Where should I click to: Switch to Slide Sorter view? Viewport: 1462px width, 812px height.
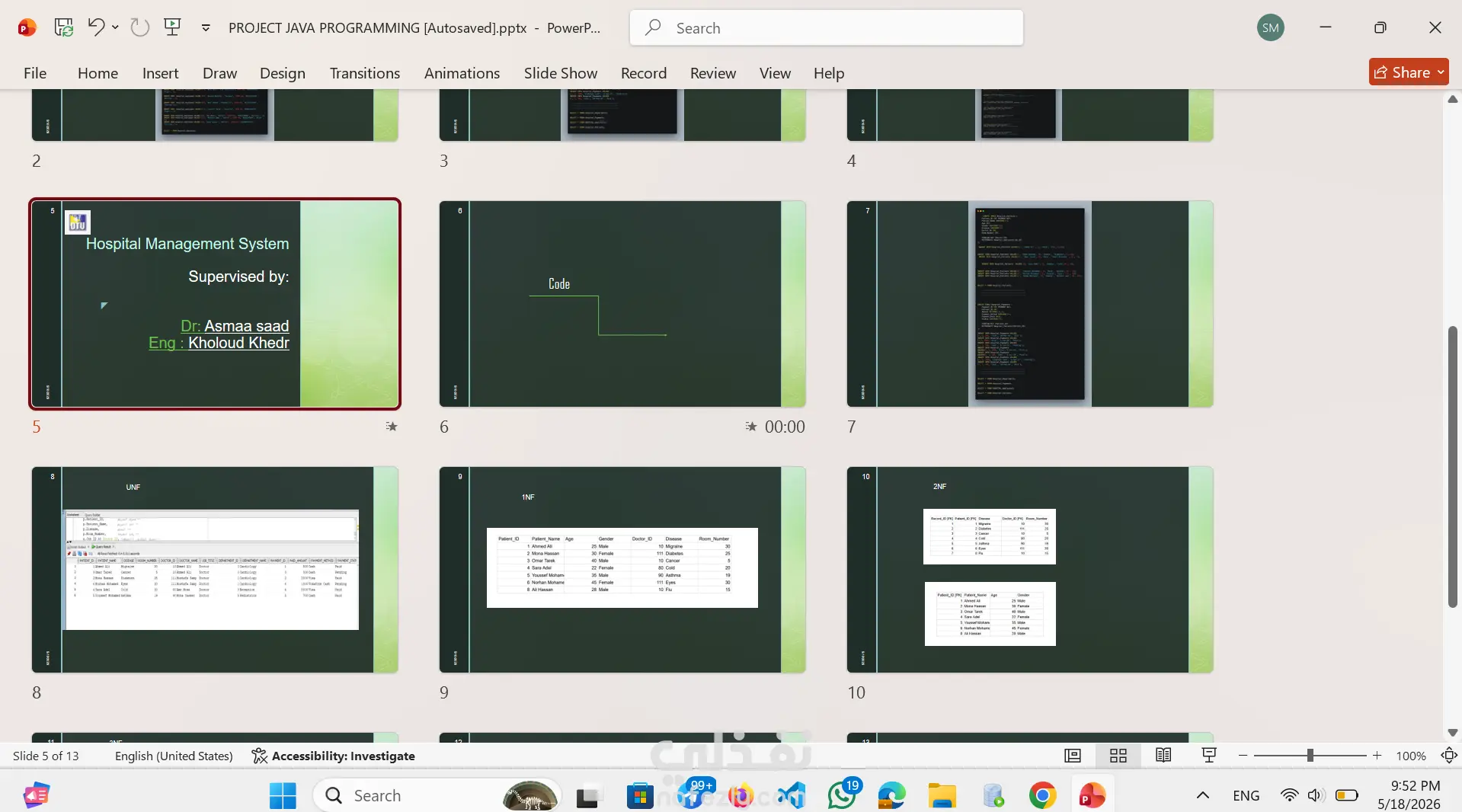(x=1118, y=756)
